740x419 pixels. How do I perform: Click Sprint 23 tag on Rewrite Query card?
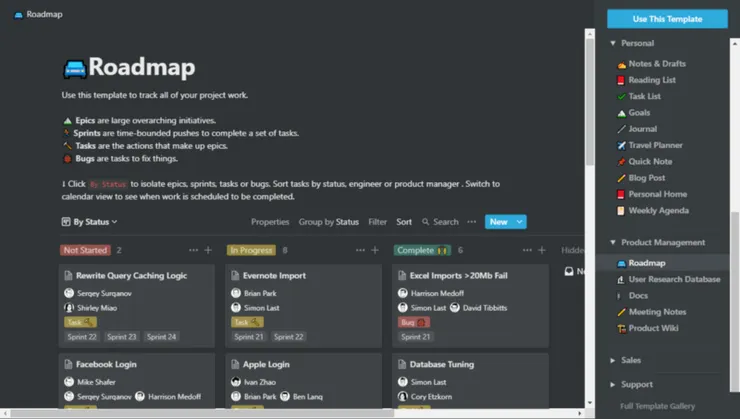pos(122,337)
